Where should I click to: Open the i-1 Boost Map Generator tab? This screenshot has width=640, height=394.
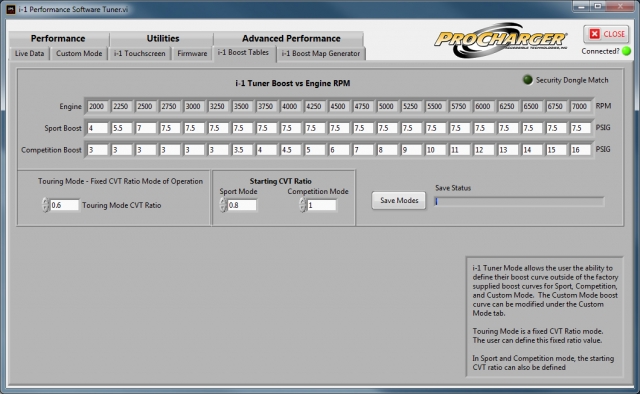321,53
